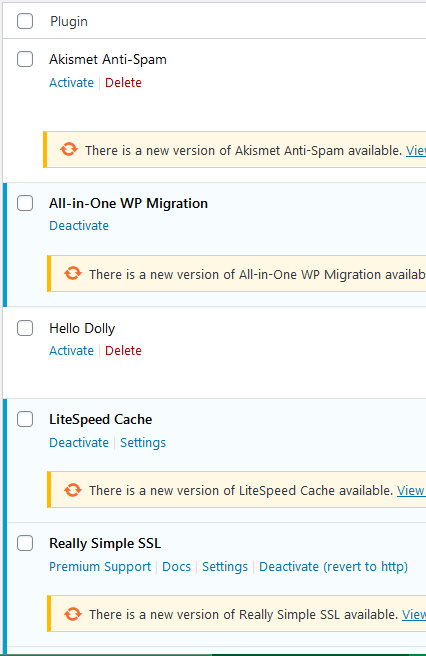This screenshot has height=656, width=426.
Task: Click the Hello Dolly plugin title
Action: (82, 328)
